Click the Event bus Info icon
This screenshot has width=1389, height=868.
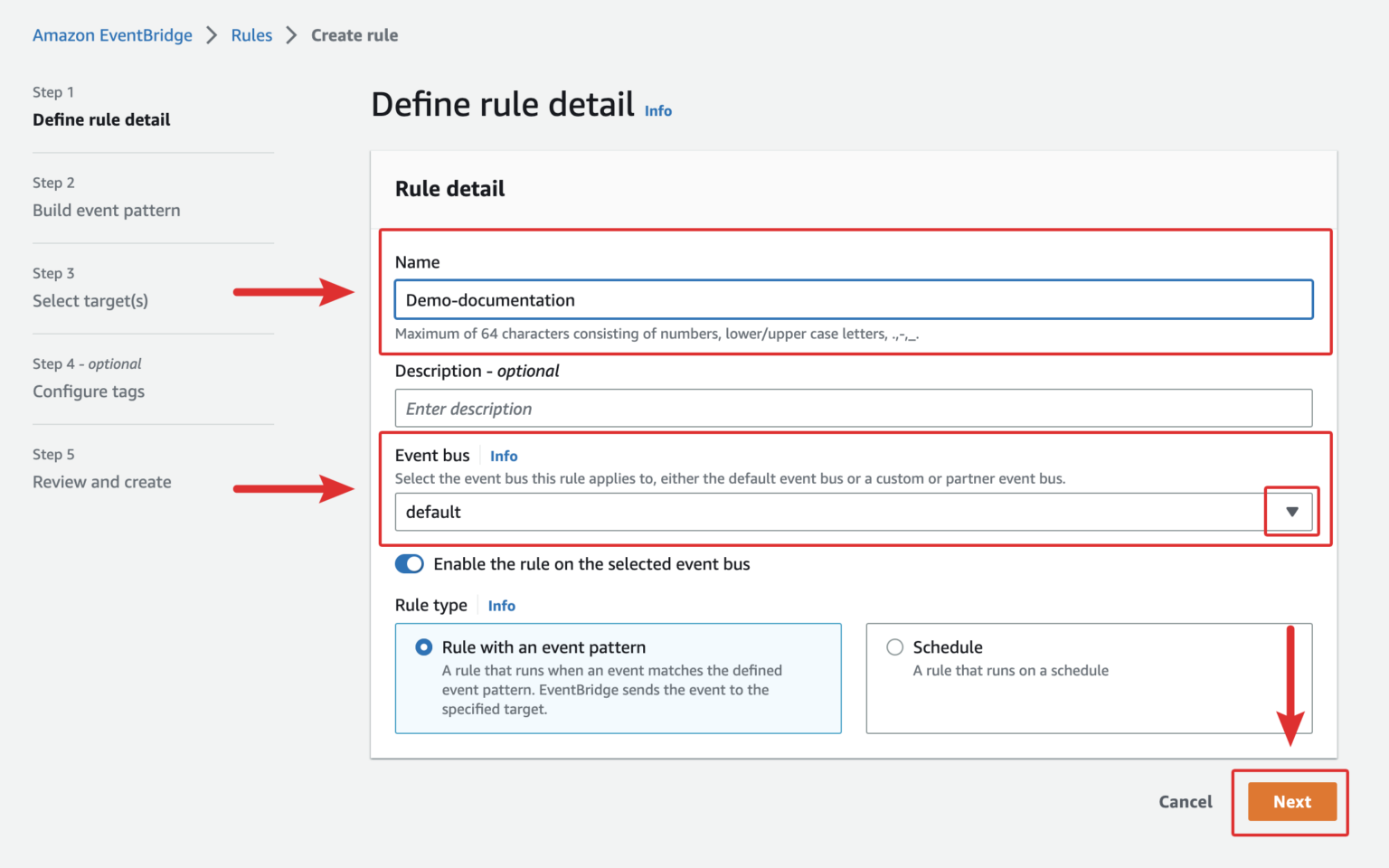click(x=504, y=456)
